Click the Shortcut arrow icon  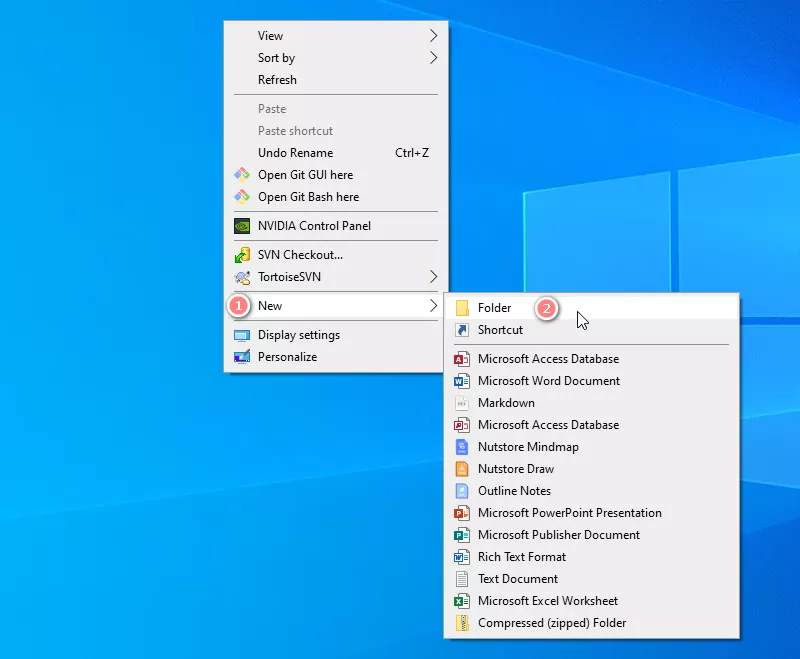pyautogui.click(x=462, y=330)
